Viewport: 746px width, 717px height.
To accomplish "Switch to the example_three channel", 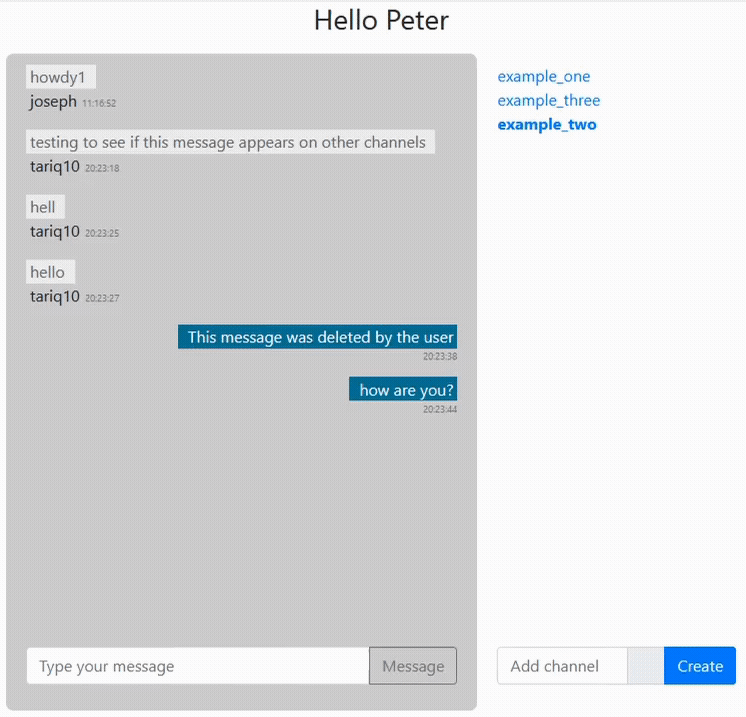I will (x=548, y=100).
